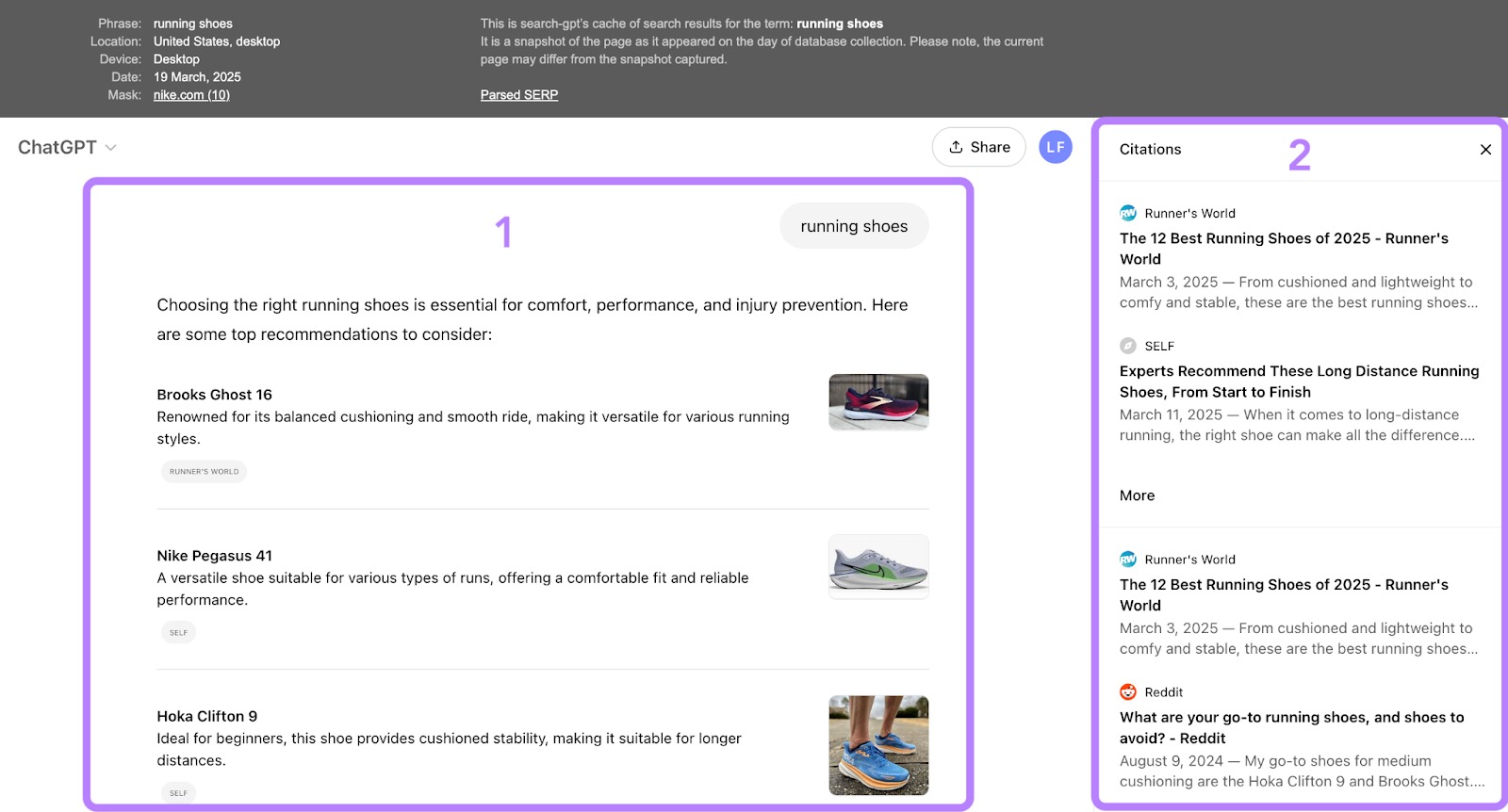
Task: Click the first Runner's World favicon in Citations
Action: tap(1128, 214)
